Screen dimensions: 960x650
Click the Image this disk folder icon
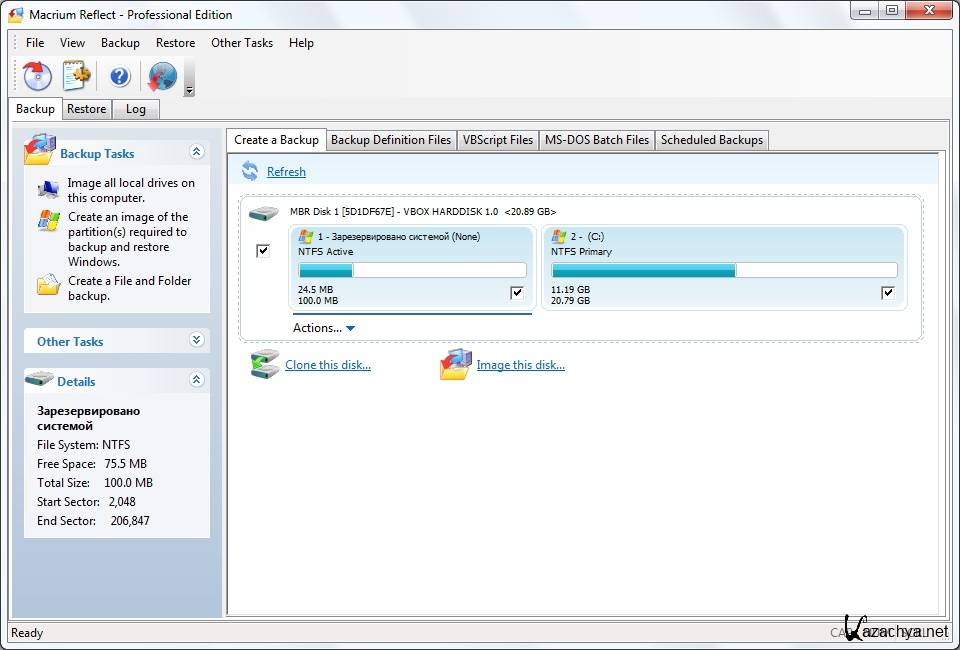(x=456, y=365)
